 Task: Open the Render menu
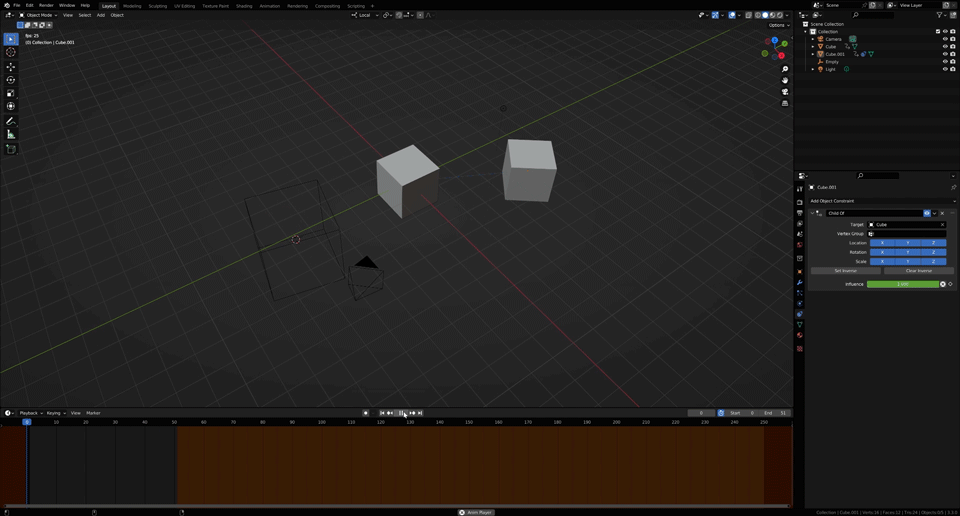point(46,6)
